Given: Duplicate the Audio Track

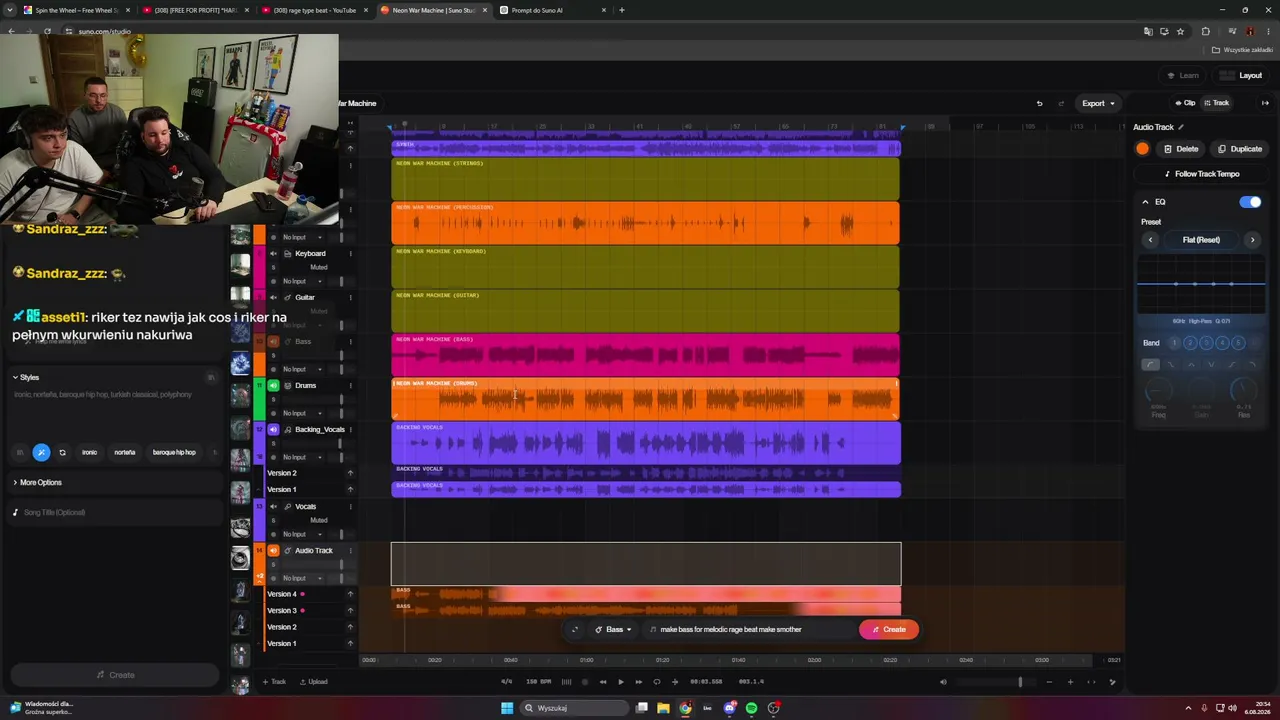Looking at the screenshot, I should pyautogui.click(x=1240, y=149).
